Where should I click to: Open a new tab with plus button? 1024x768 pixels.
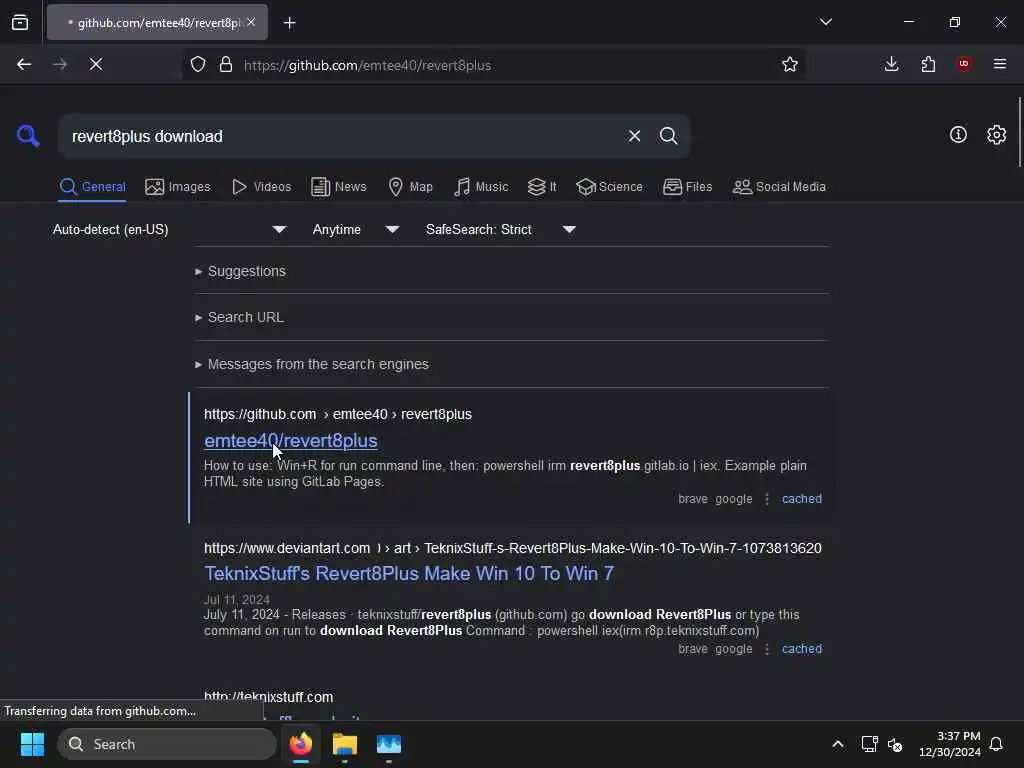pos(289,23)
